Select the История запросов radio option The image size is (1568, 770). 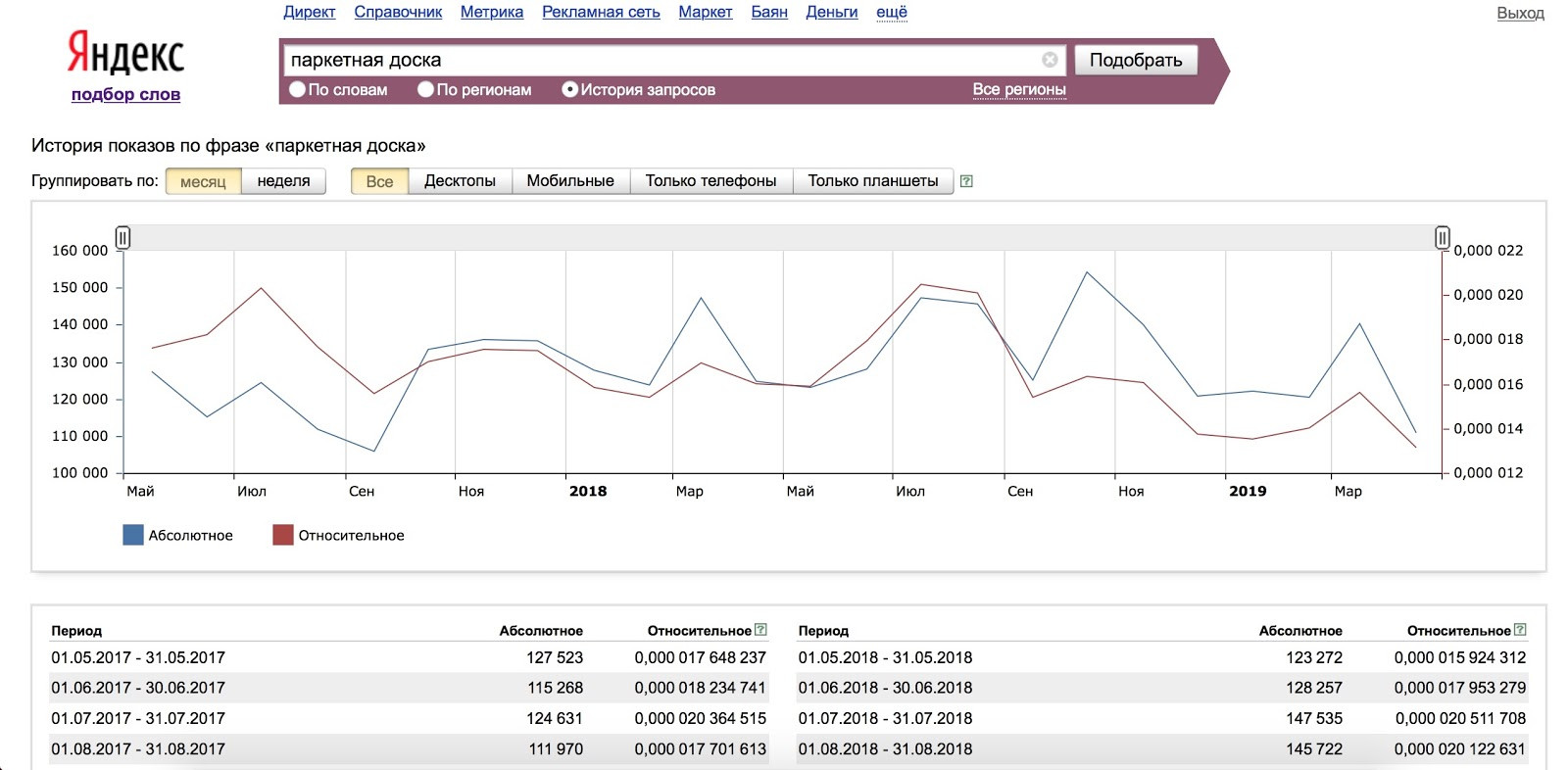tap(569, 89)
